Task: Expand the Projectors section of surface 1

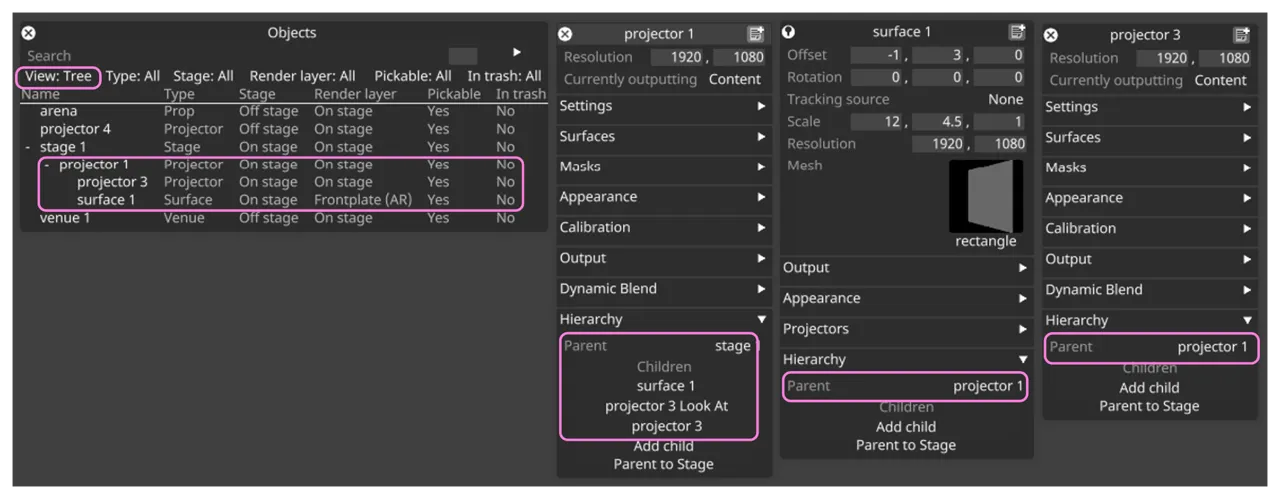Action: click(906, 329)
